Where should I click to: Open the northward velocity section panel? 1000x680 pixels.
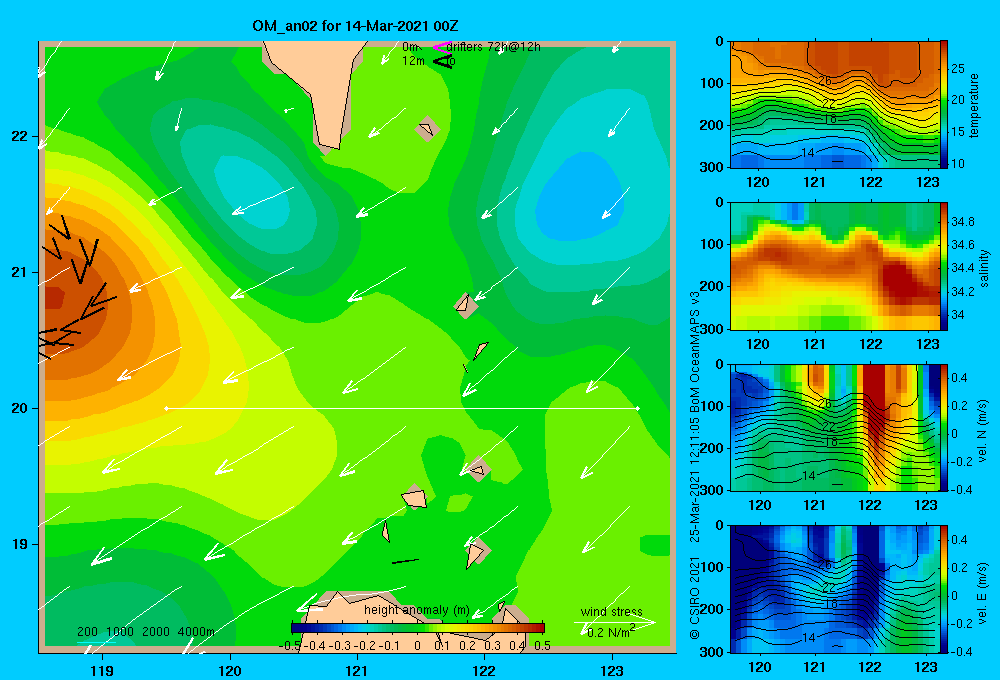click(x=835, y=427)
